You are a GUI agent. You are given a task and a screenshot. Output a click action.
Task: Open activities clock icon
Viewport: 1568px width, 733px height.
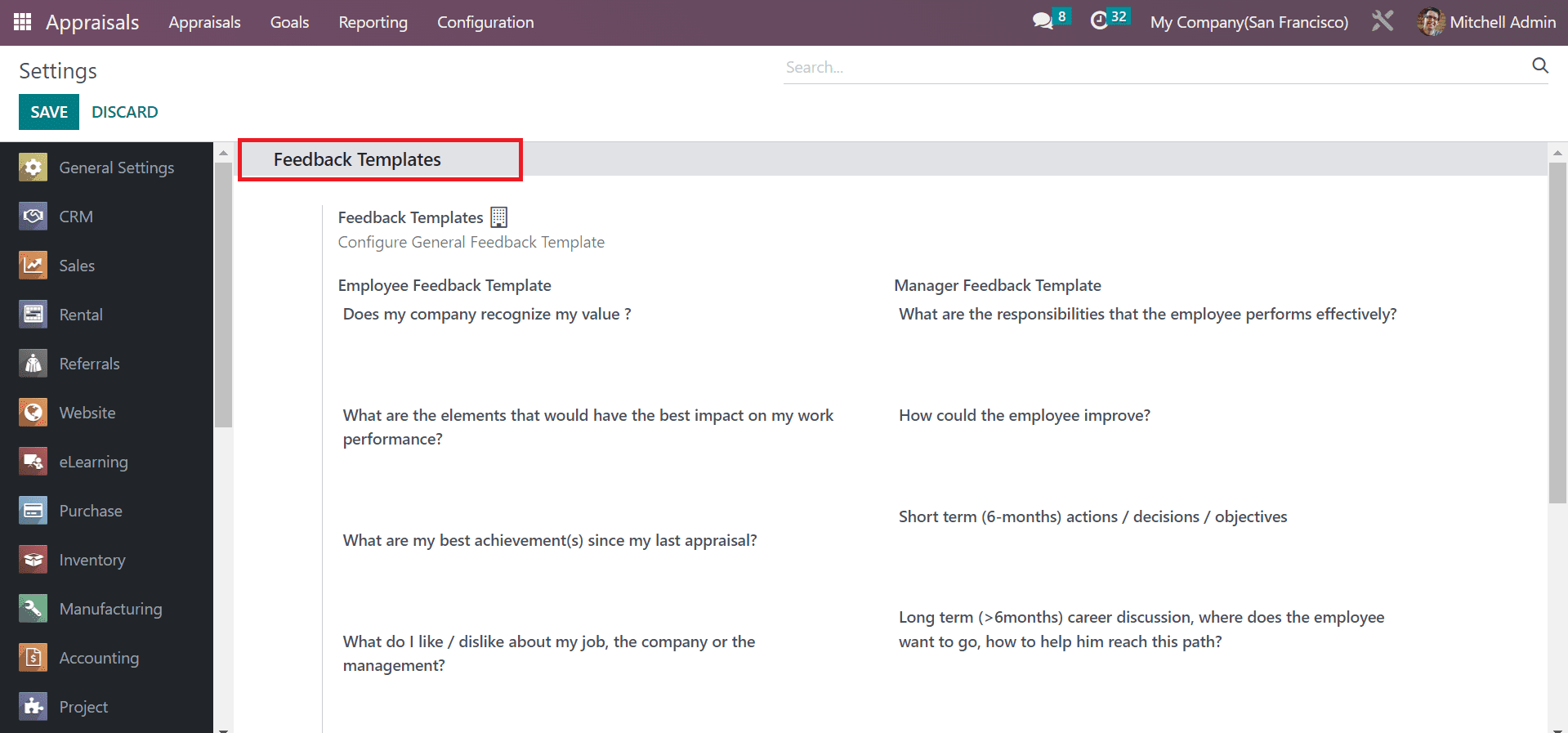[x=1100, y=21]
